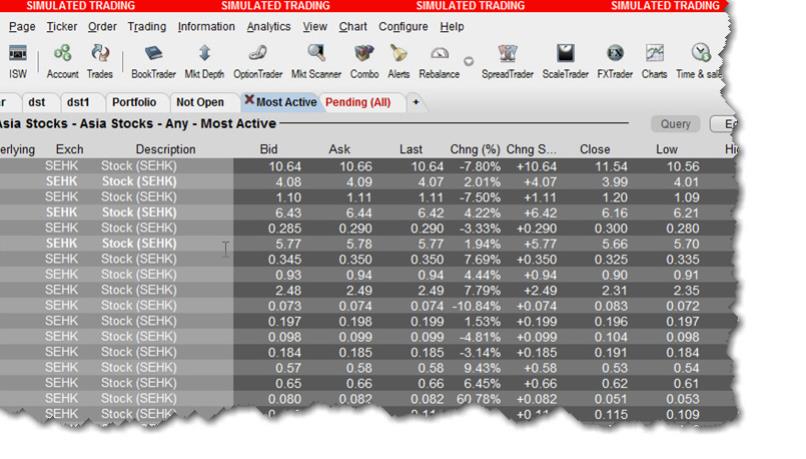Viewport: 806px width, 459px height.
Task: Launch BookTrader from the toolbar
Action: (x=153, y=59)
